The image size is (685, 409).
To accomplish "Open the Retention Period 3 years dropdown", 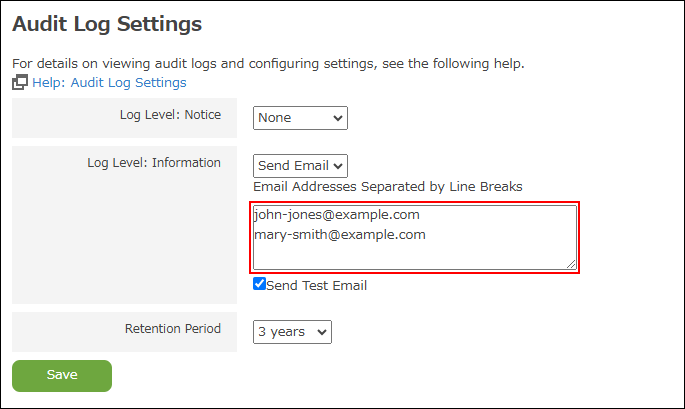I will click(x=291, y=332).
